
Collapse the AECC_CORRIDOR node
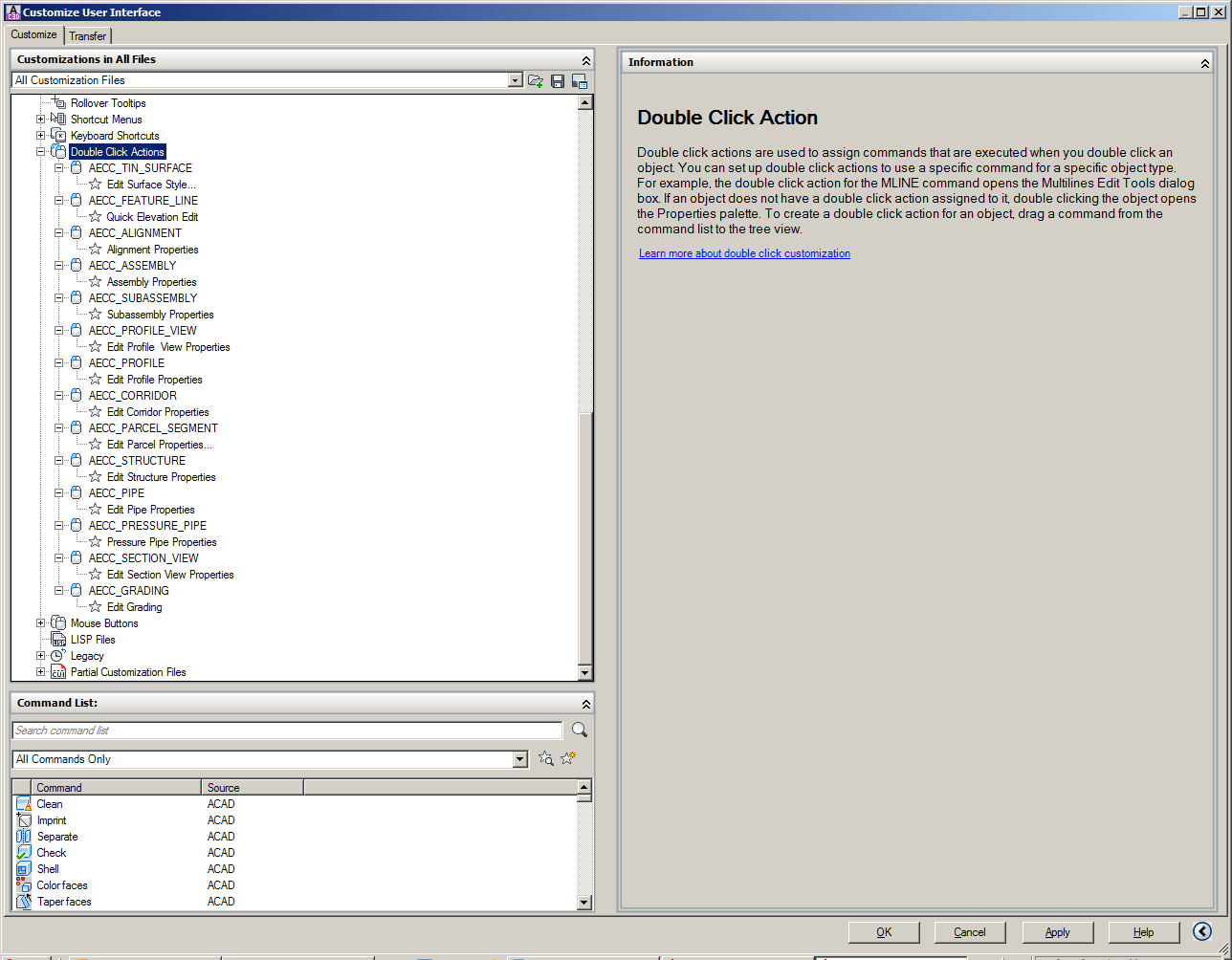(x=58, y=396)
